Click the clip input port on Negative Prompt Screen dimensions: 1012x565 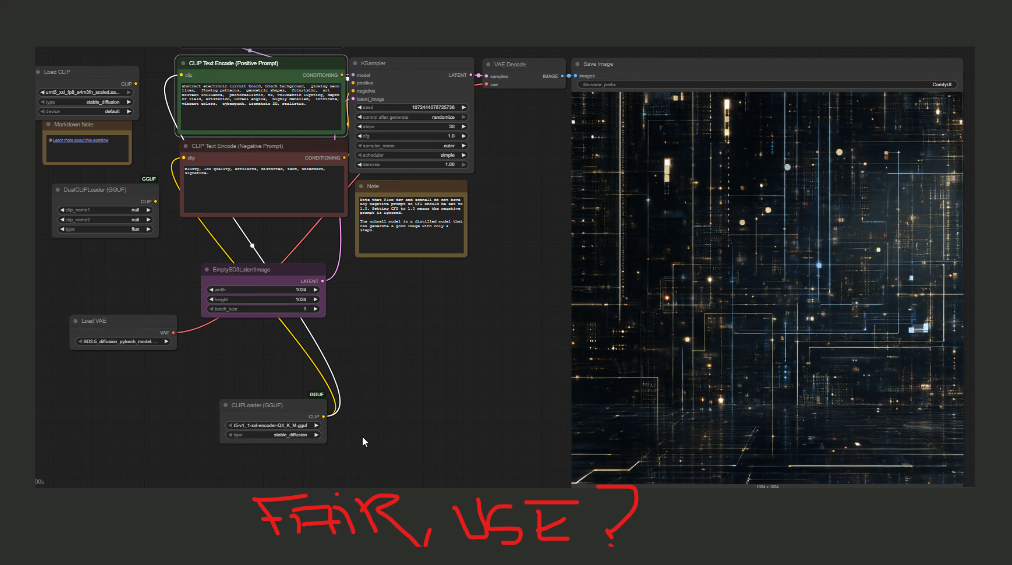(184, 158)
